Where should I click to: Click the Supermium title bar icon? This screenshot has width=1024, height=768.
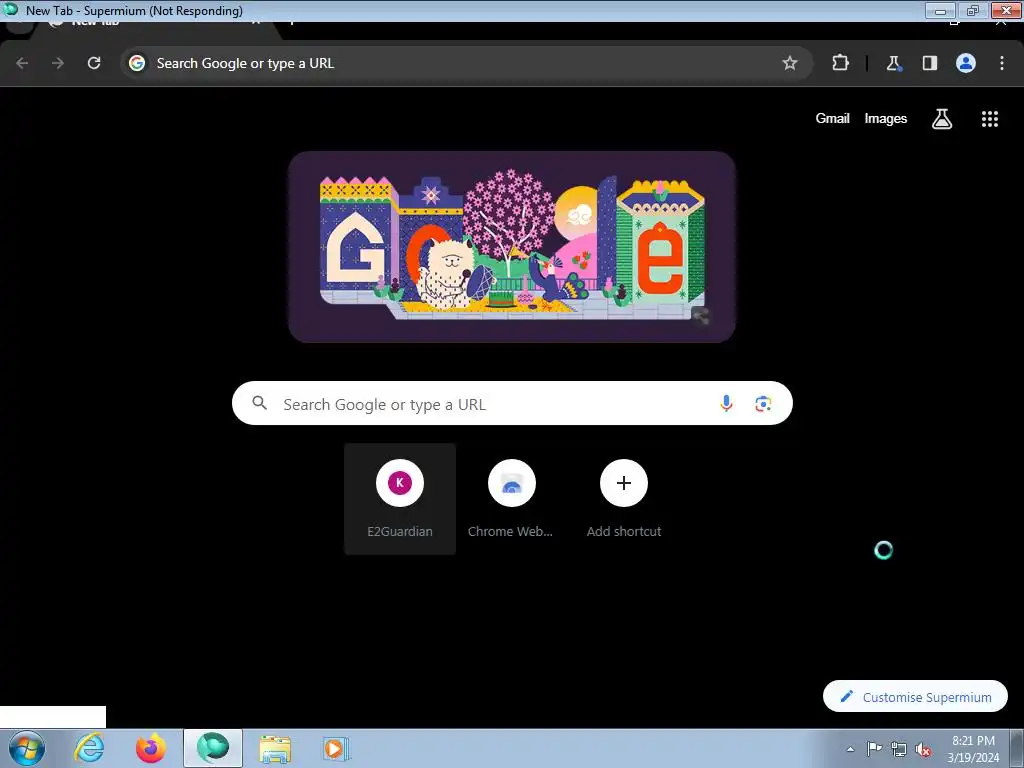coord(10,10)
